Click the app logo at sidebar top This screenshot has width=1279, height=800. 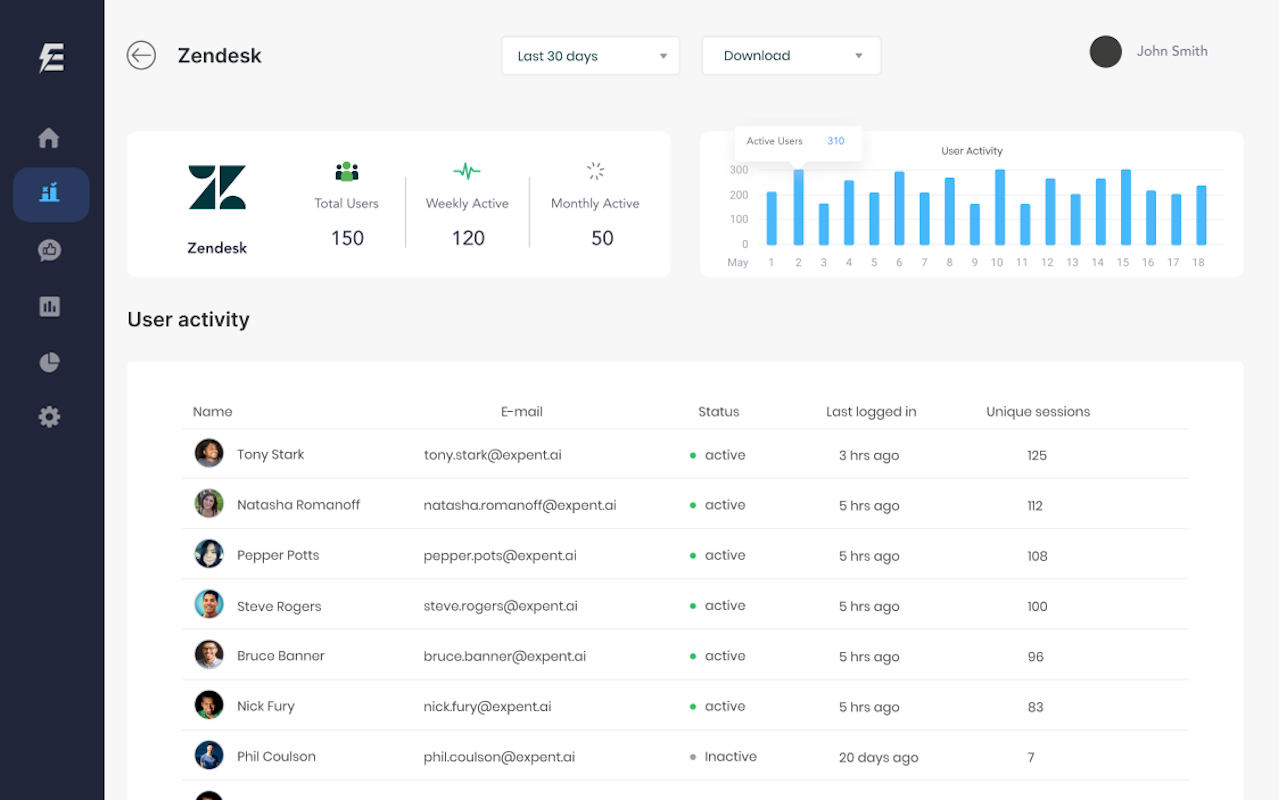[51, 58]
